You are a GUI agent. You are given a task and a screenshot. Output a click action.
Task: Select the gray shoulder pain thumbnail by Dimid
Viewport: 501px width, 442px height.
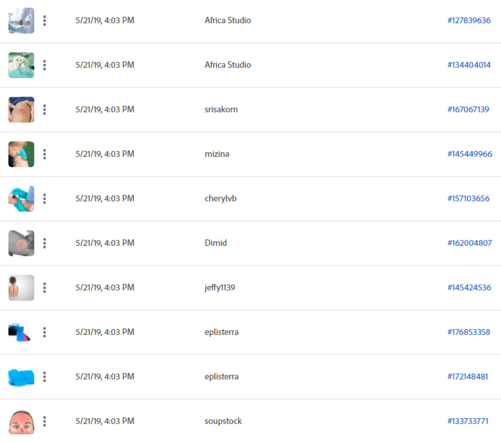pos(21,243)
